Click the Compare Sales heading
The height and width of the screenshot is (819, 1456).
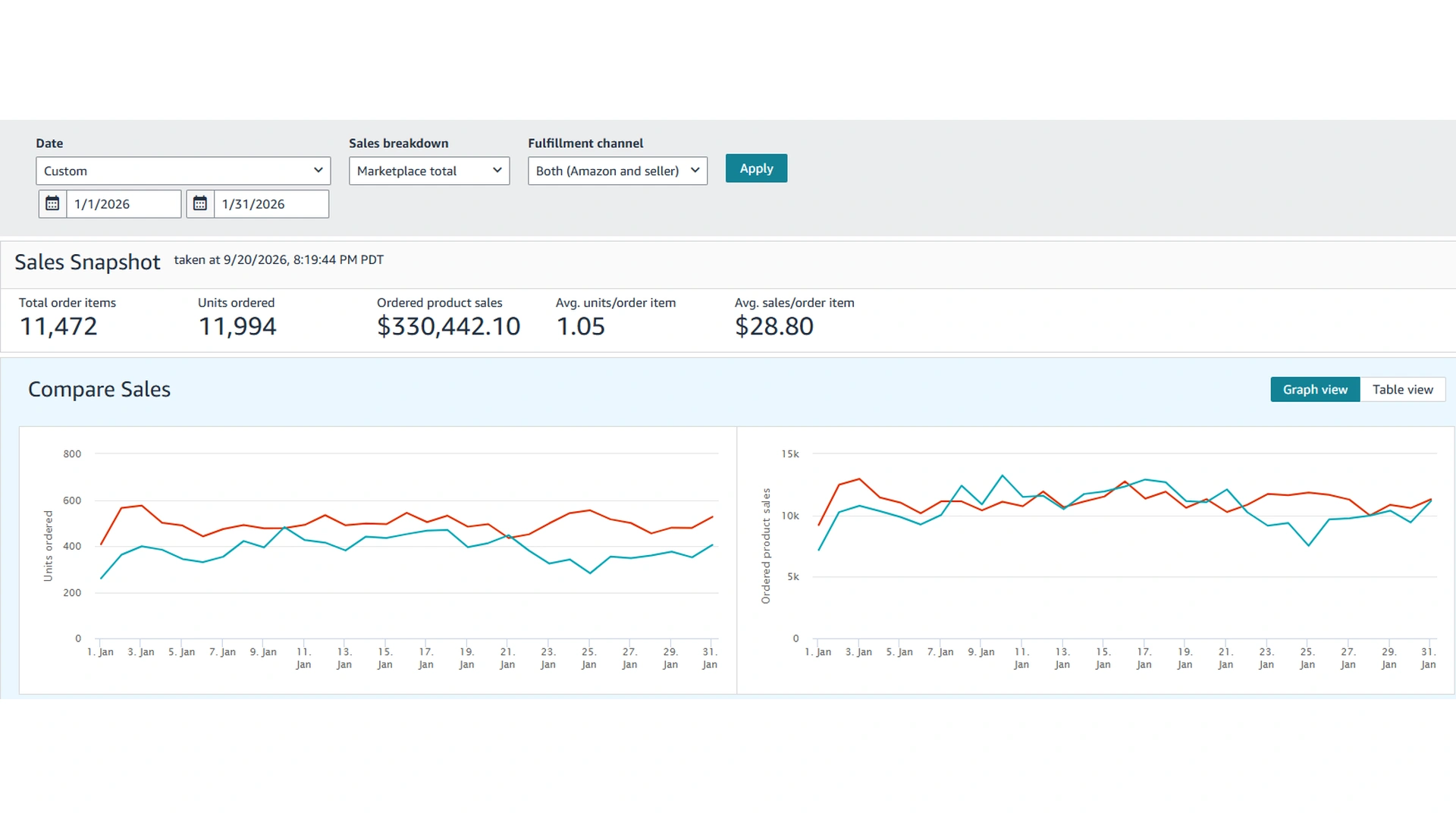(99, 389)
